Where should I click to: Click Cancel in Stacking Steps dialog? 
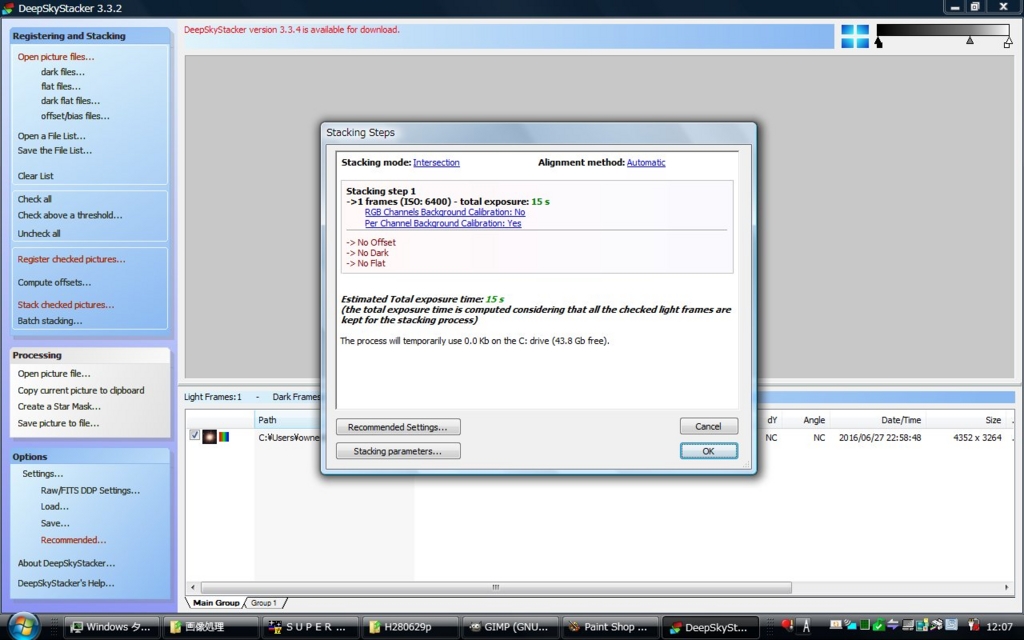point(709,426)
